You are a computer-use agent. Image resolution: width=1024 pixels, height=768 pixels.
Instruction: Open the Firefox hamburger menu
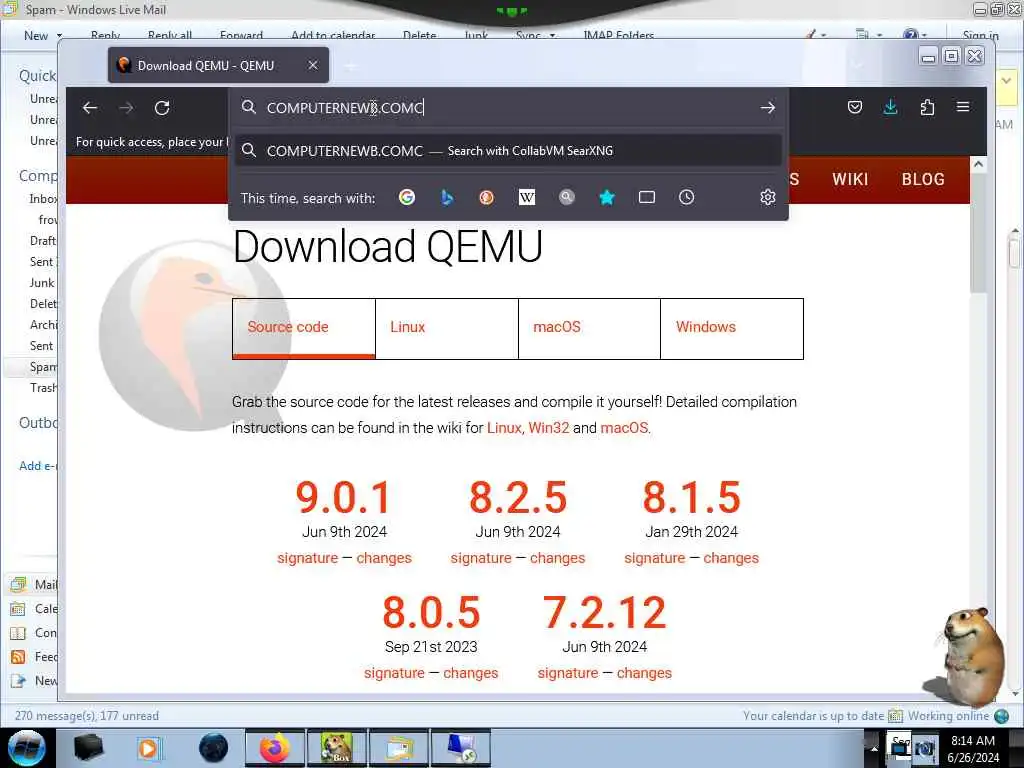tap(963, 106)
